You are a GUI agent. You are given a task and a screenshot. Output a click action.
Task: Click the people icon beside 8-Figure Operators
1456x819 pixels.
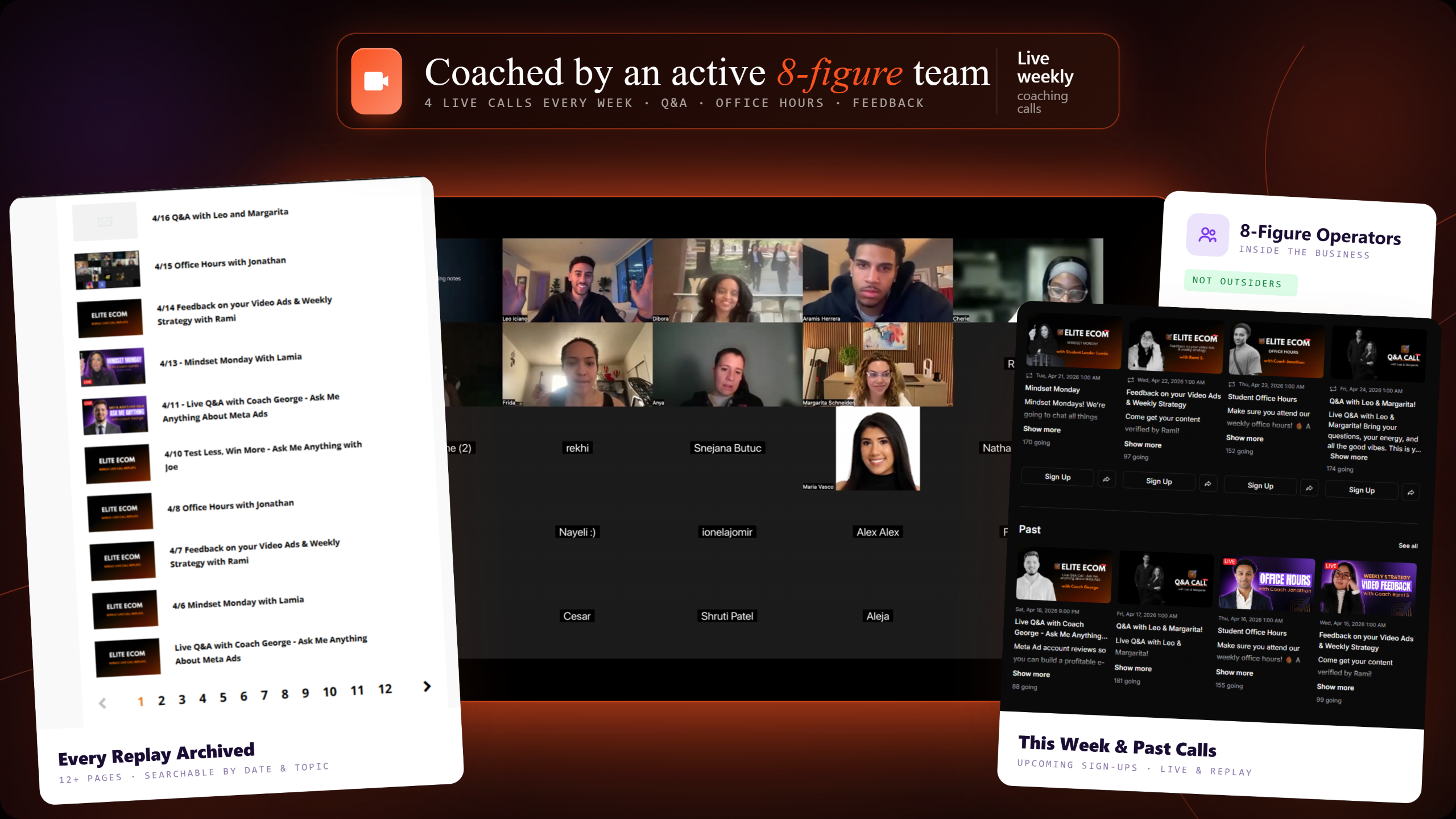[1207, 234]
